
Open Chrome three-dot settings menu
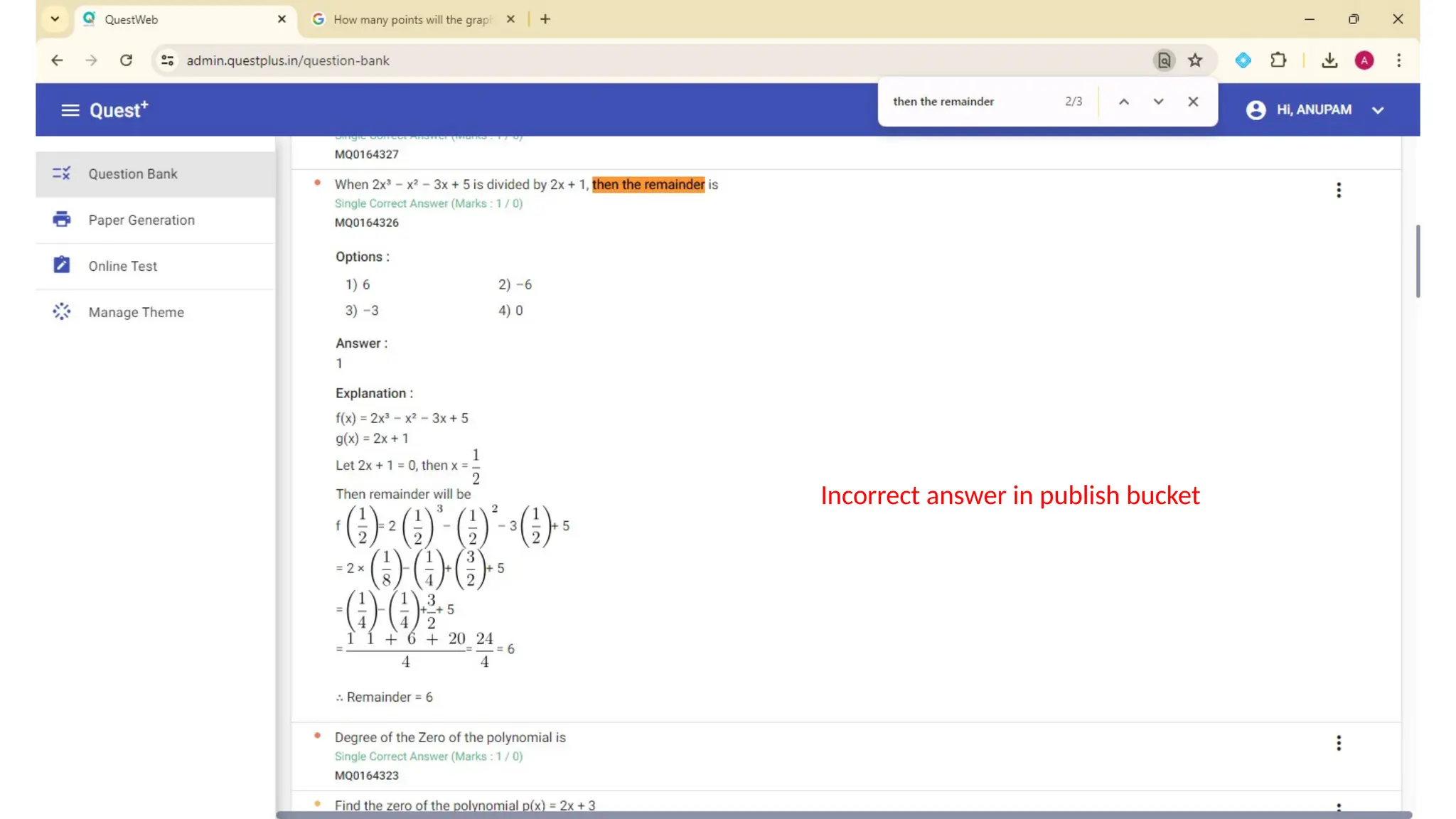(1398, 60)
